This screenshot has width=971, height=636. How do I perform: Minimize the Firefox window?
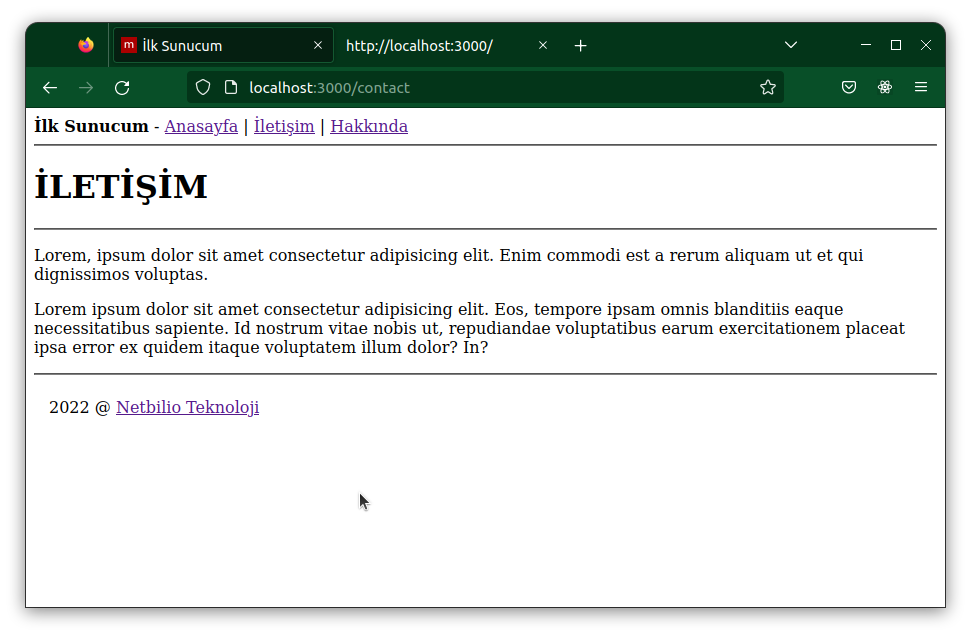866,45
